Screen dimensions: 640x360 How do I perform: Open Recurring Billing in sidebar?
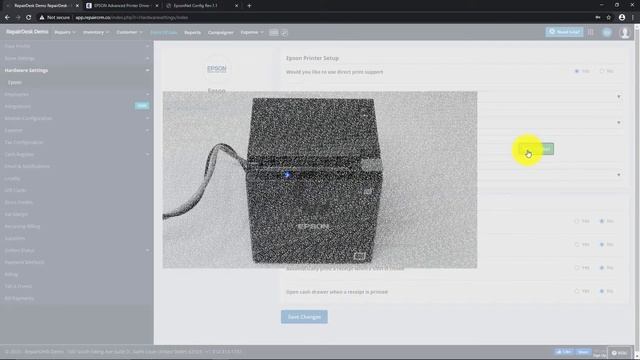[x=22, y=226]
